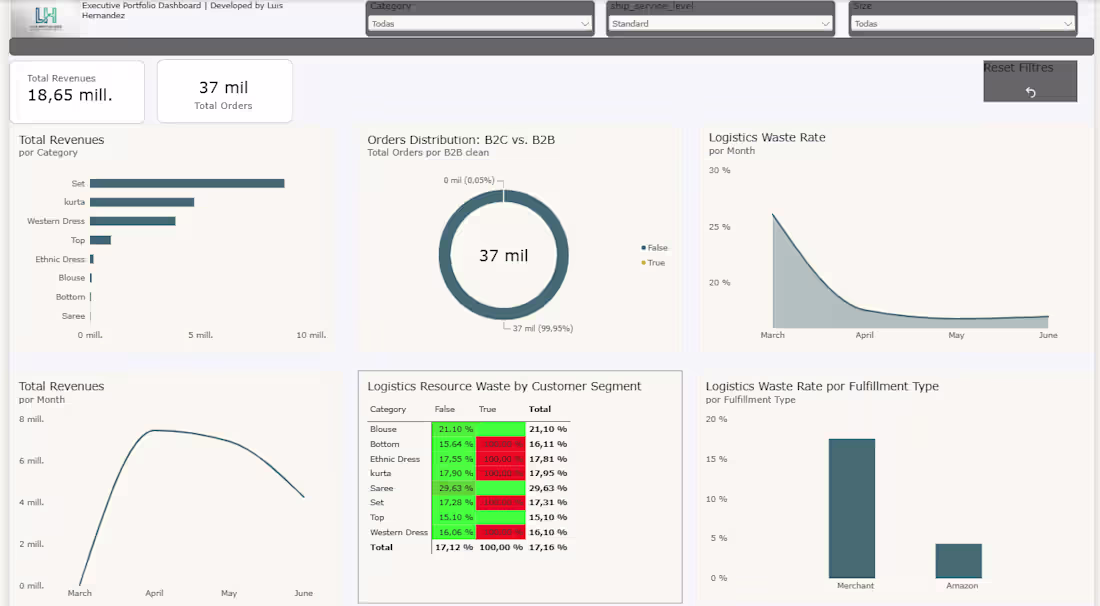The width and height of the screenshot is (1100, 606).
Task: Click the Logistics Resource Waste by Customer Segment title
Action: coord(504,386)
